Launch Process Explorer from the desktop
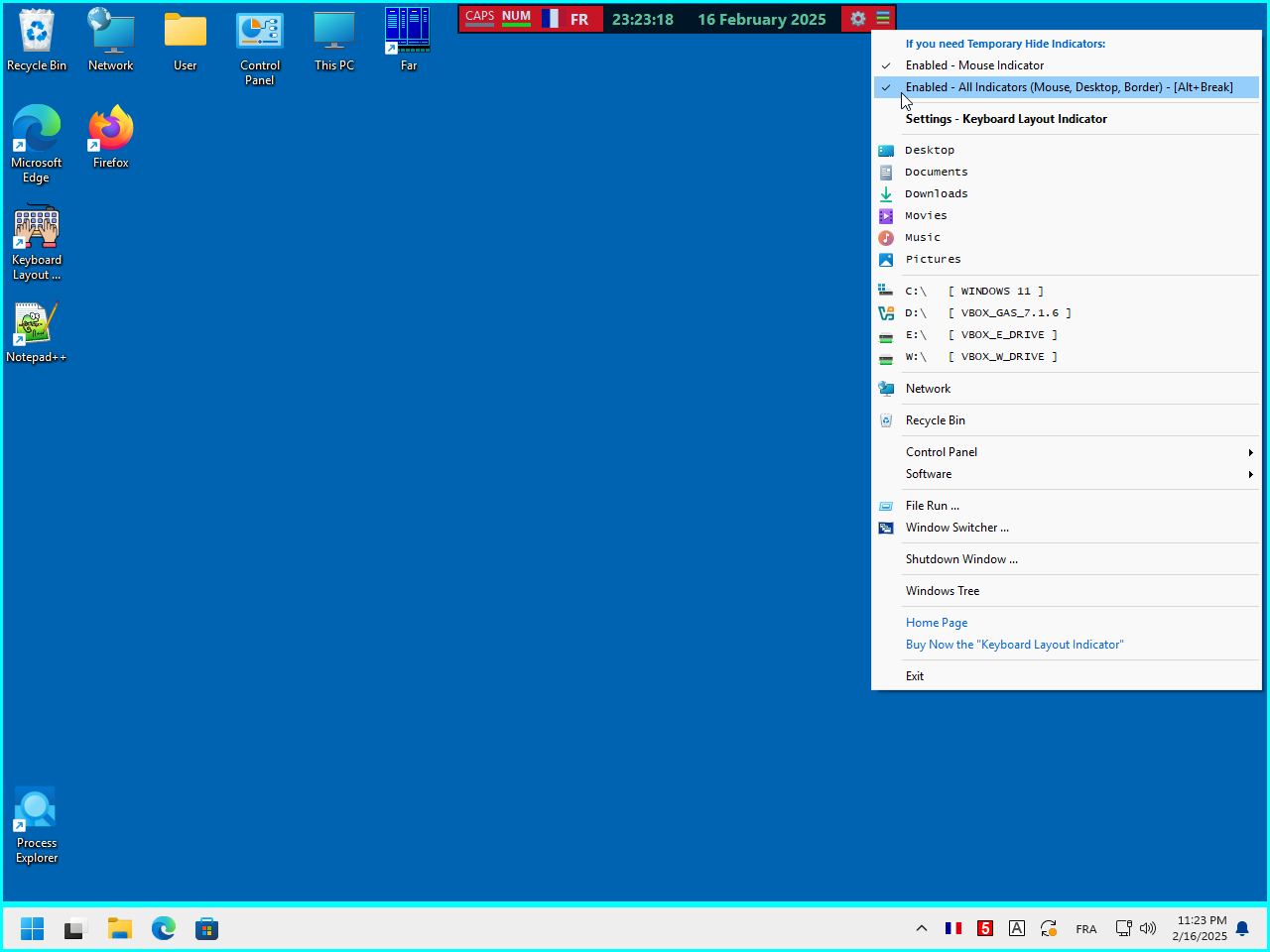The image size is (1270, 952). point(36,808)
